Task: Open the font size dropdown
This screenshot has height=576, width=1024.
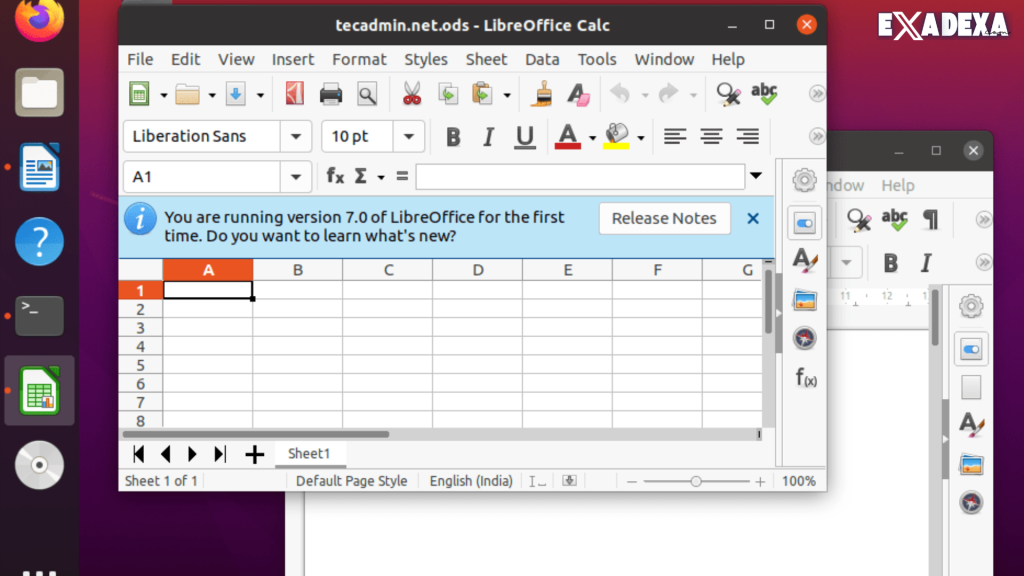Action: [x=408, y=136]
